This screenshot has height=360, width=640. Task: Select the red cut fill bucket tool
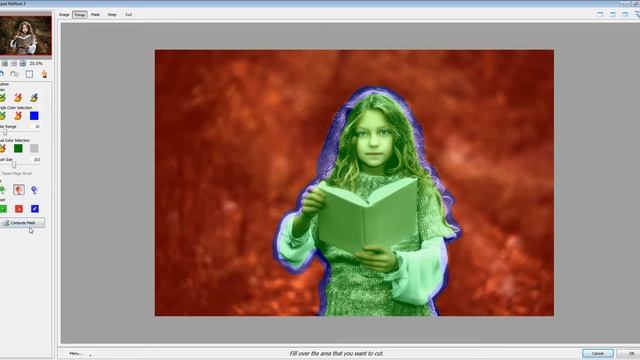pyautogui.click(x=19, y=190)
